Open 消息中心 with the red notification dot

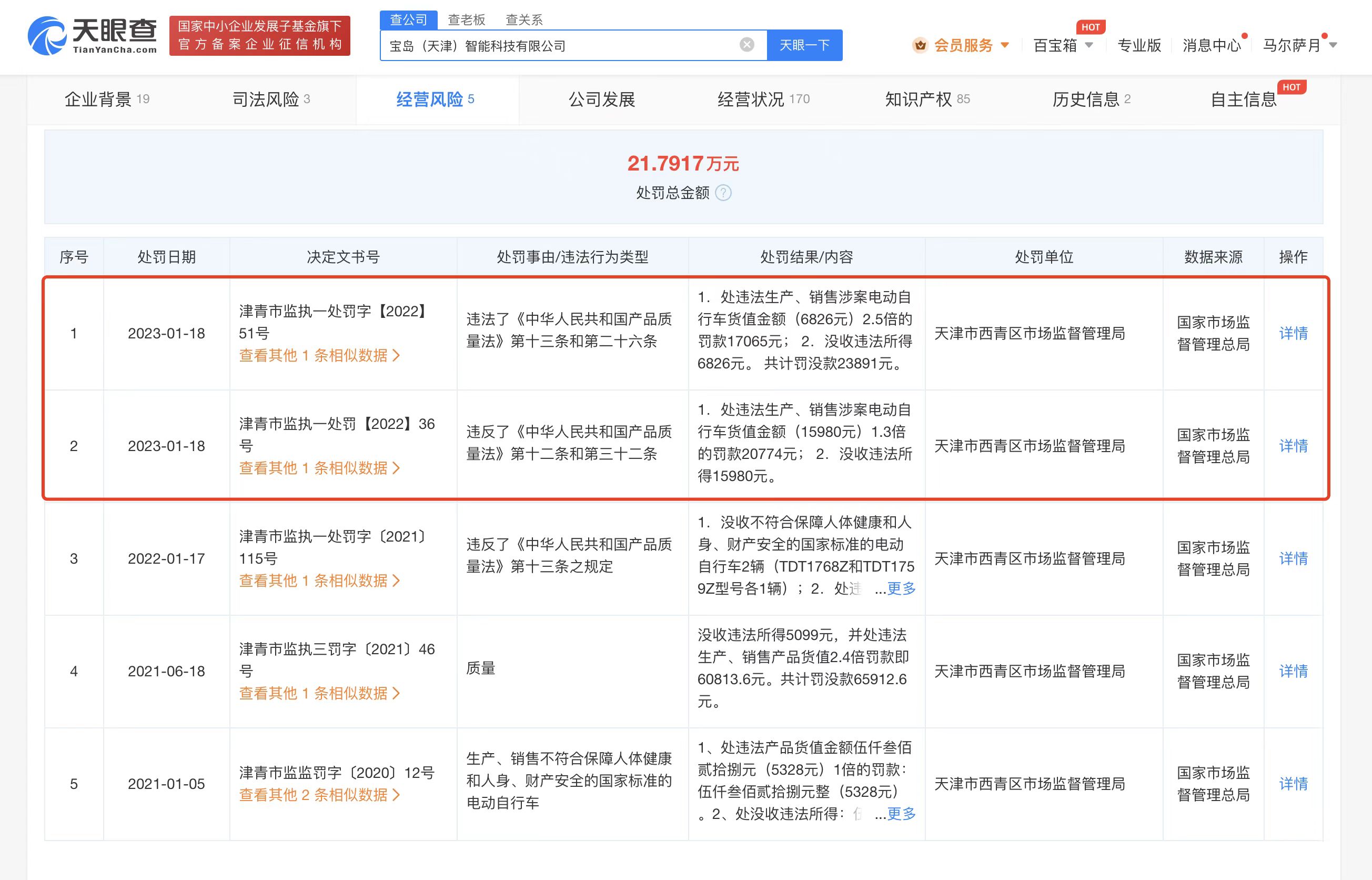1212,45
